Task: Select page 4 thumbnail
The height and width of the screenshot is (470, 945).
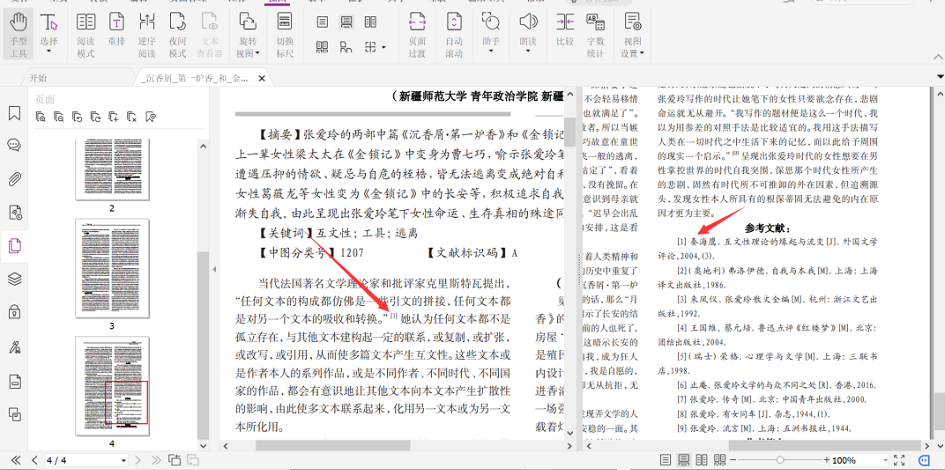Action: (x=112, y=386)
